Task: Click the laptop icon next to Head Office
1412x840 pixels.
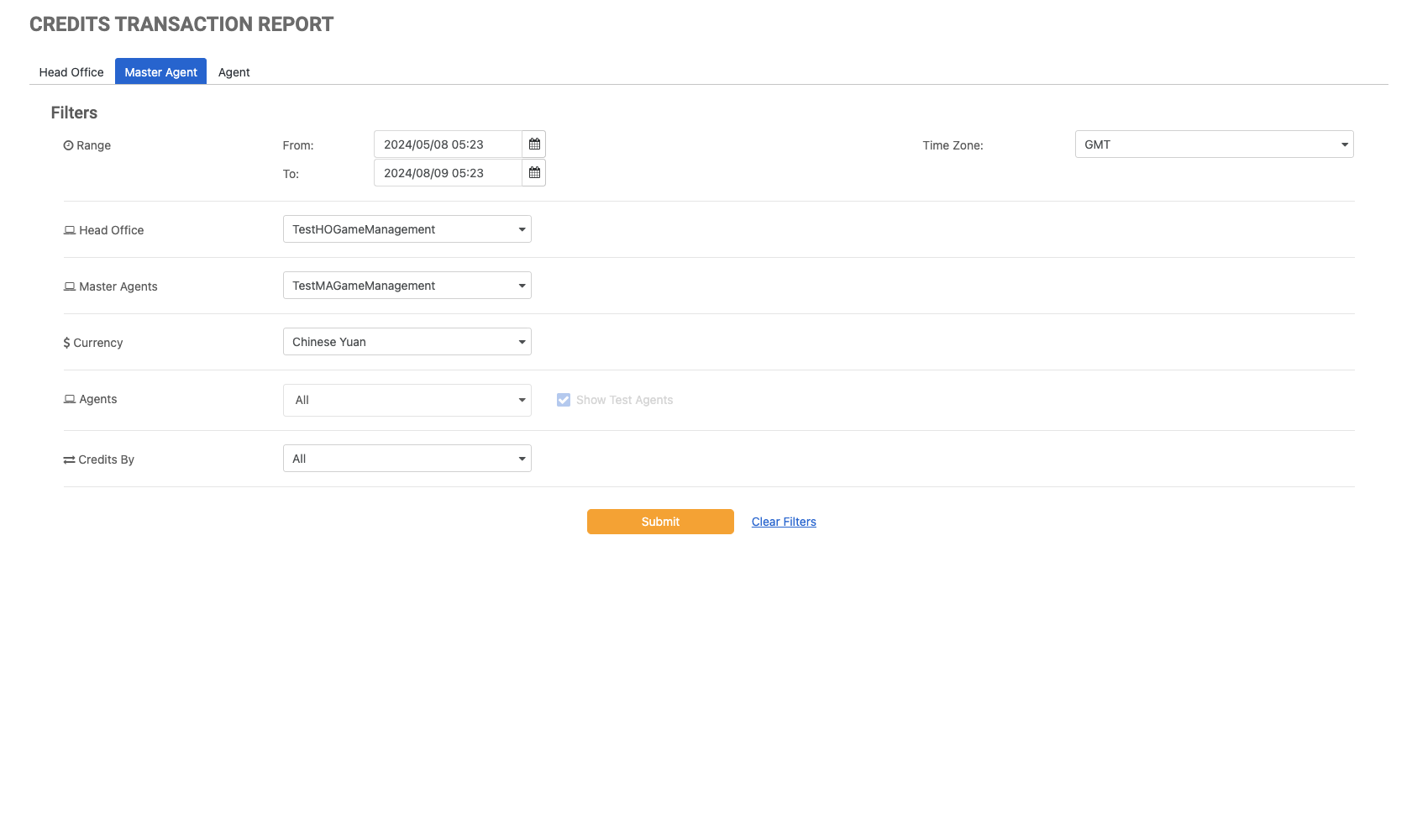Action: (70, 230)
